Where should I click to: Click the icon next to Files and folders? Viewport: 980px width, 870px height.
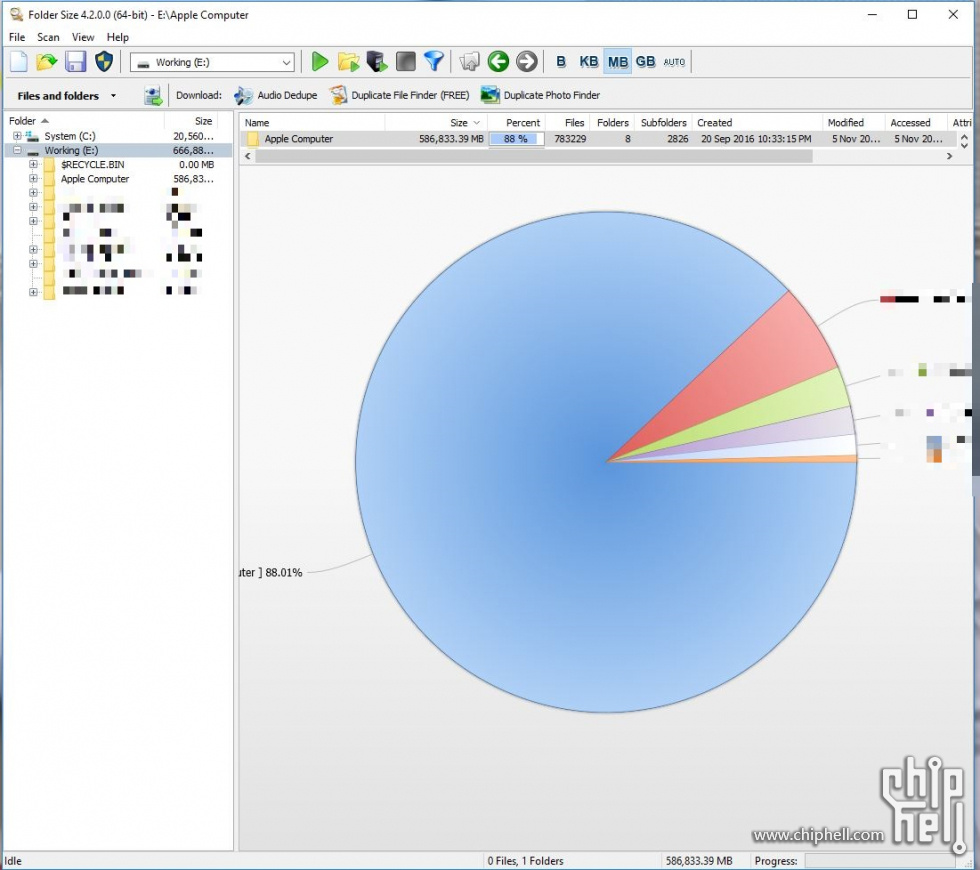[x=152, y=96]
